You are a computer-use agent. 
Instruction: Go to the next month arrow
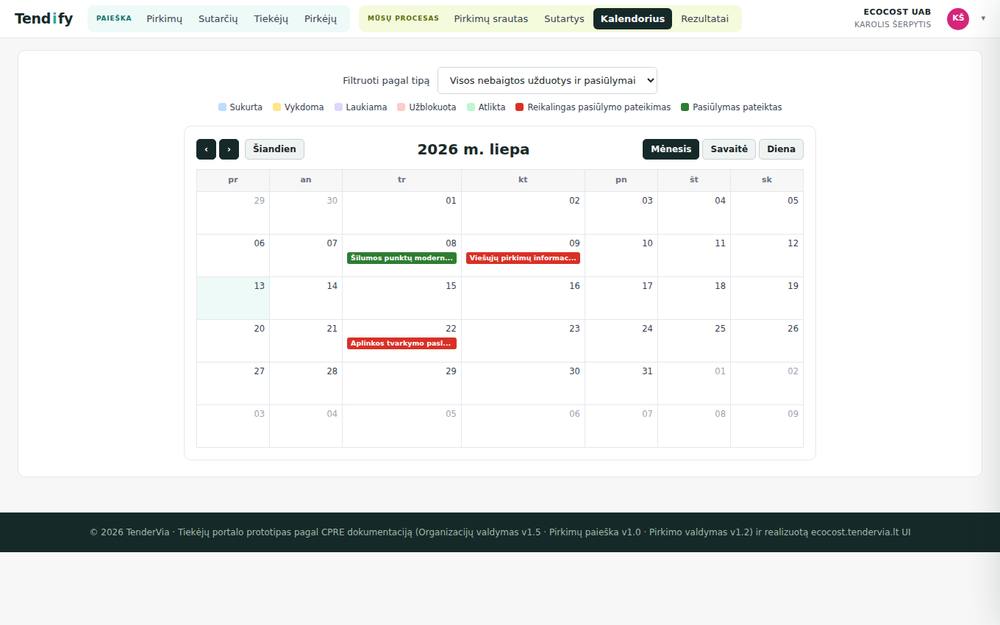pos(229,149)
